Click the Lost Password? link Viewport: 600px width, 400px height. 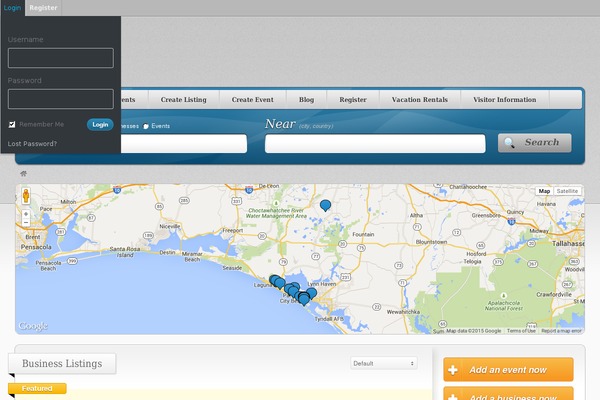(32, 144)
